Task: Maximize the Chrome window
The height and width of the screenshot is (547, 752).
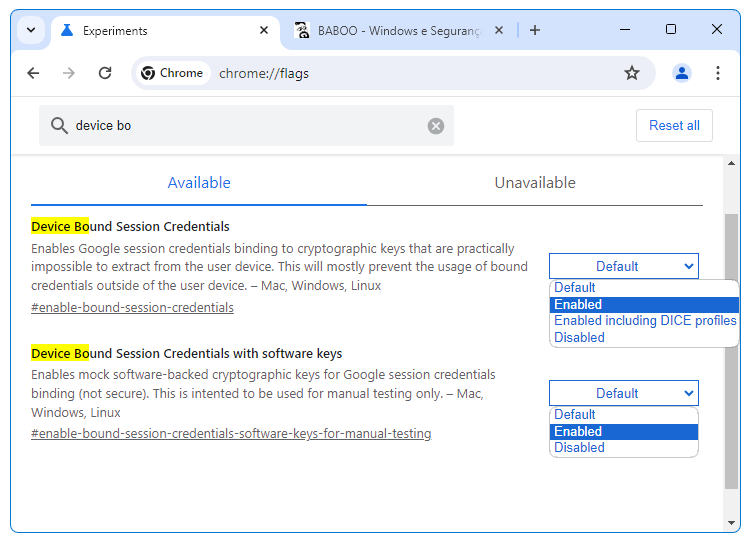Action: 671,30
